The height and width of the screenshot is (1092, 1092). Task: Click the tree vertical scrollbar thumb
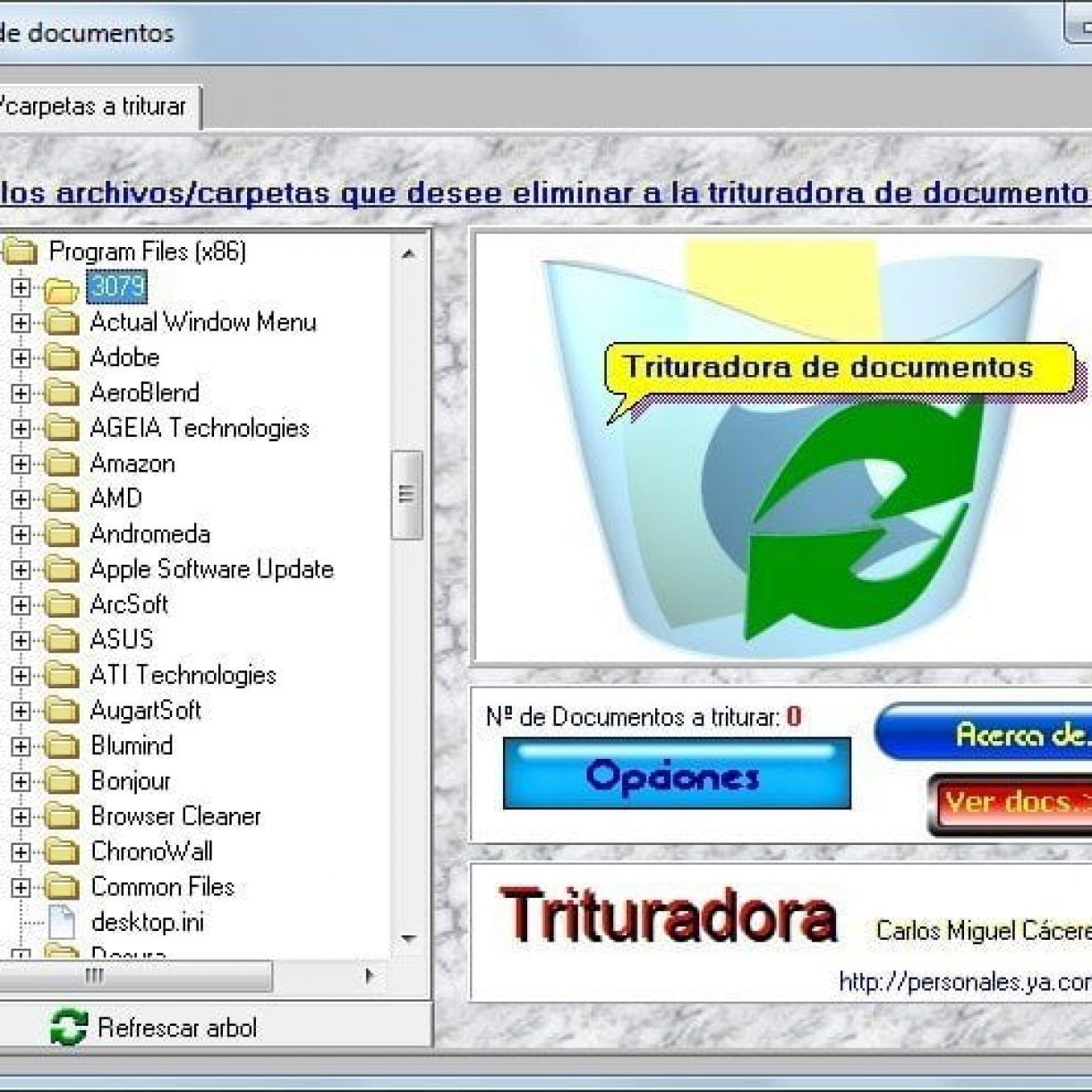[x=407, y=495]
